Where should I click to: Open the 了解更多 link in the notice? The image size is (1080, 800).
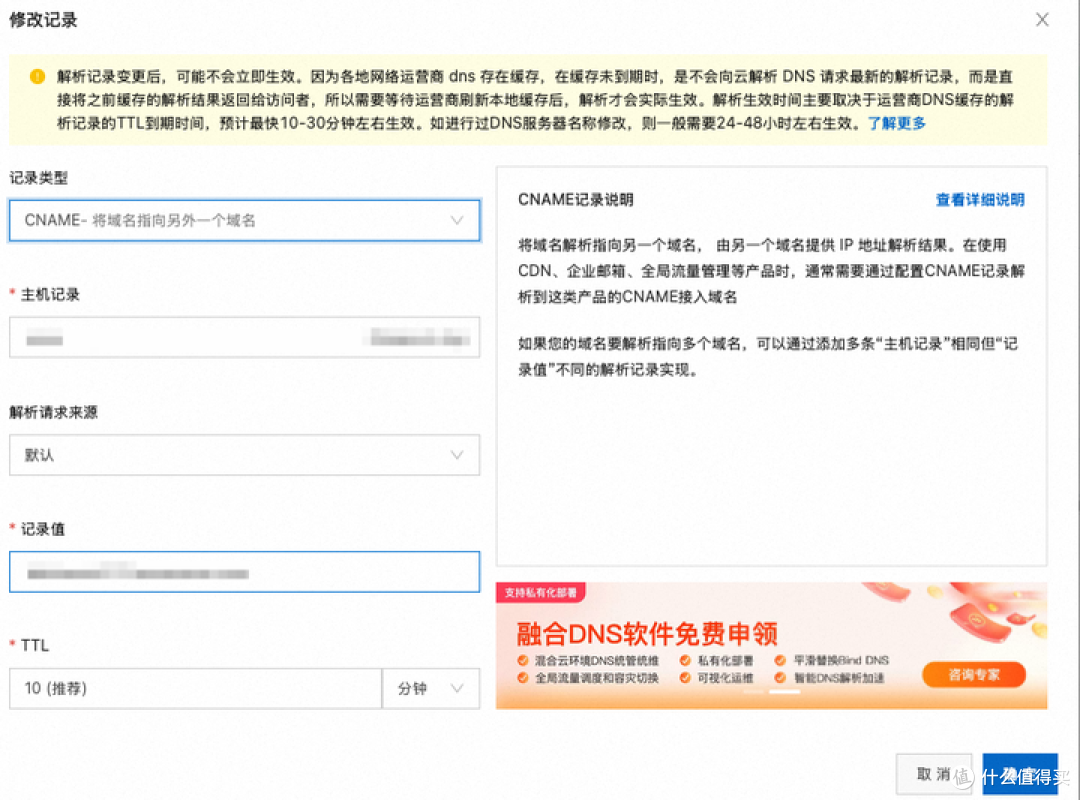[896, 123]
